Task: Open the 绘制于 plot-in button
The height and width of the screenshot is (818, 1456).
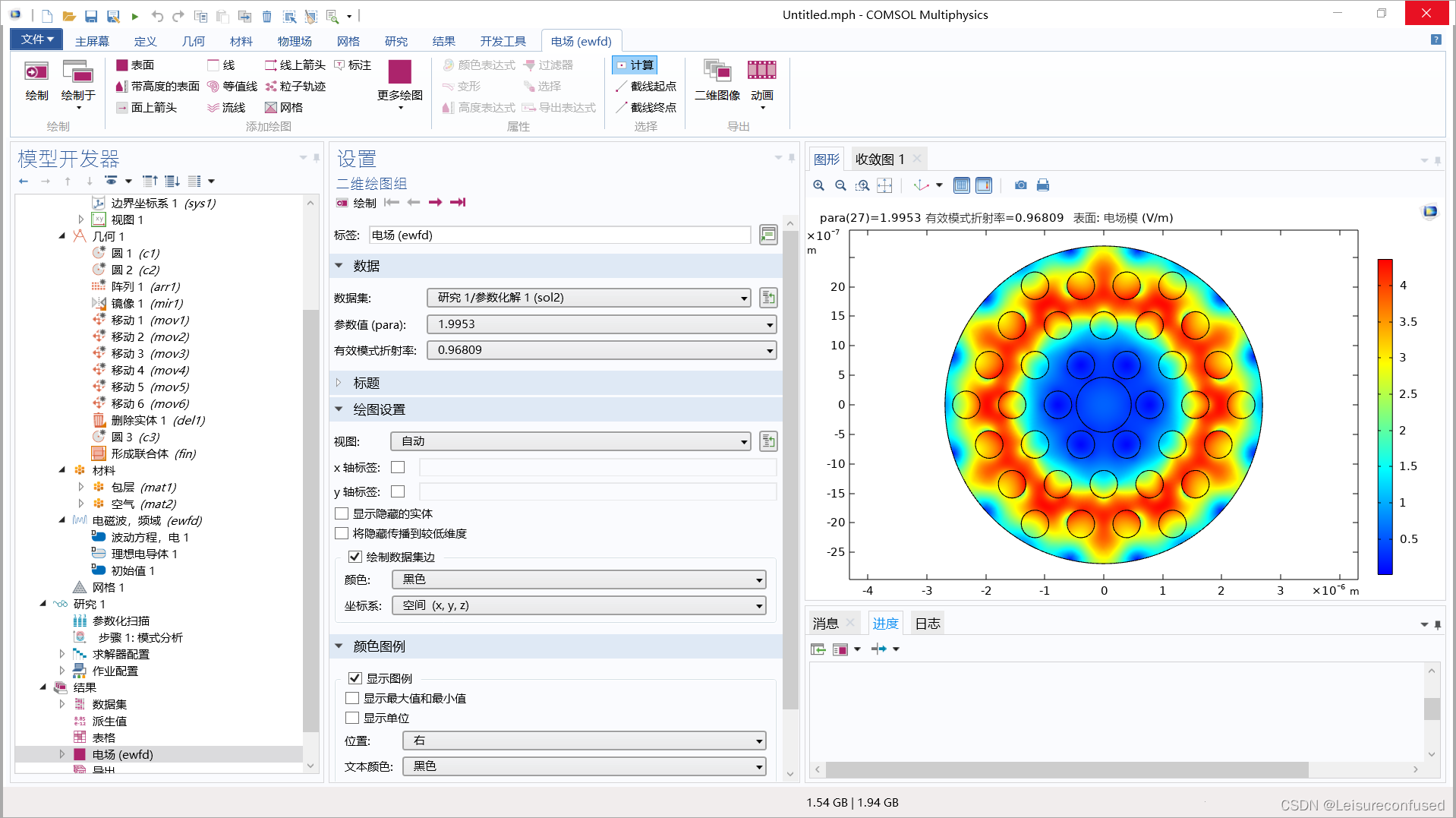Action: point(78,85)
